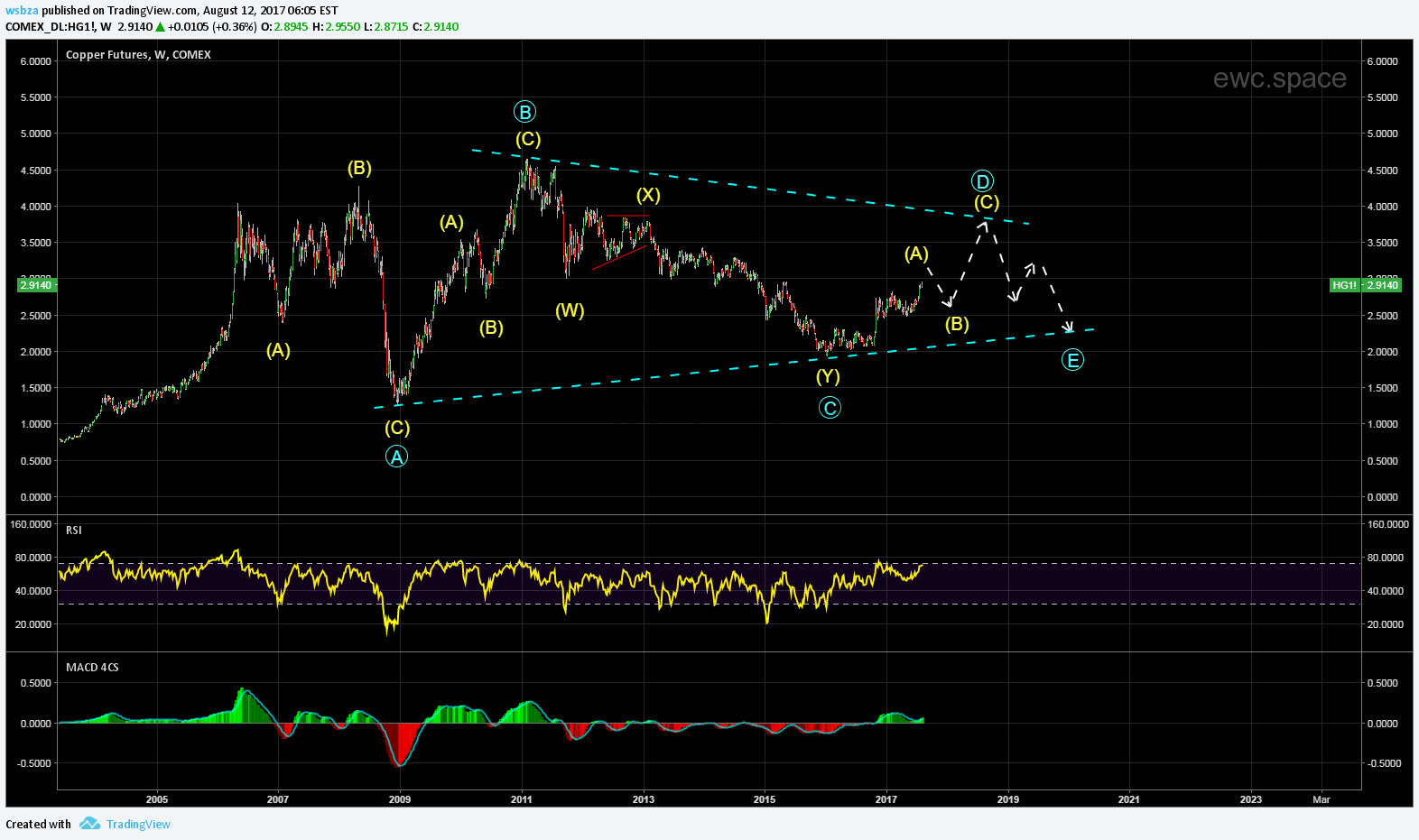1419x840 pixels.
Task: Click the white arrowhead pointing at circled E
Action: click(x=1069, y=327)
